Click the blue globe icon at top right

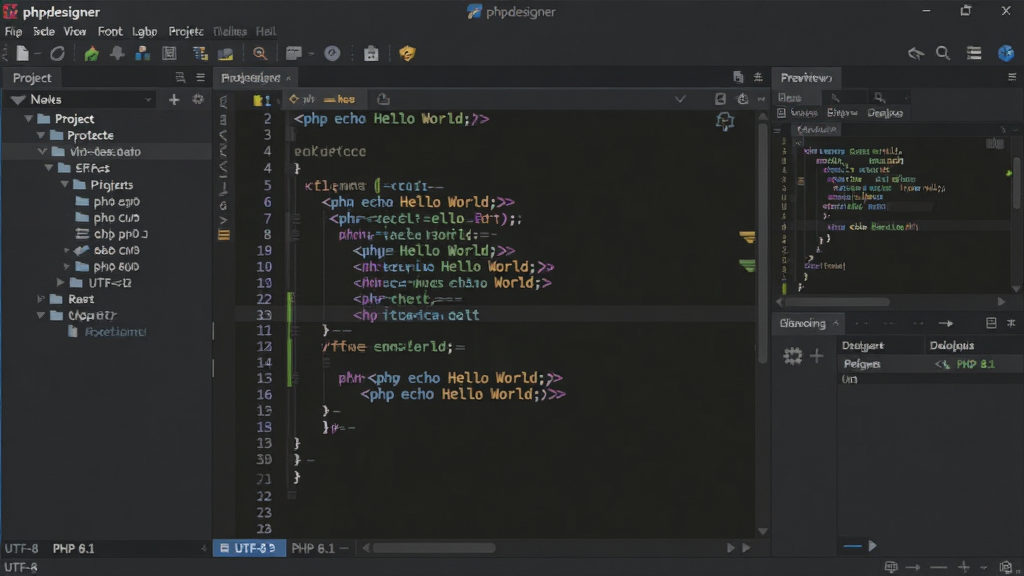[1006, 54]
